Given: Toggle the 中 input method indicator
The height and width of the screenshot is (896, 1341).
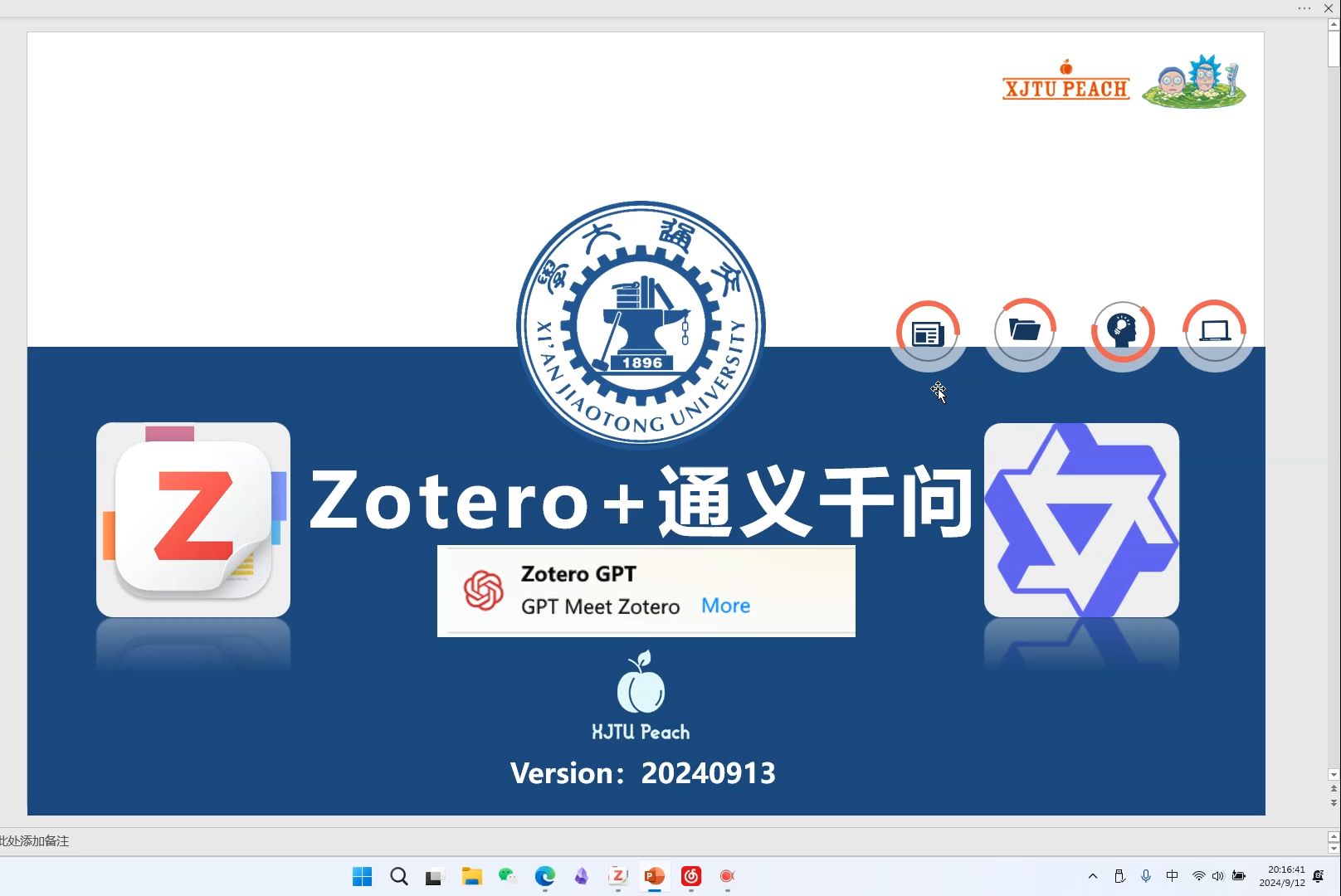Looking at the screenshot, I should pyautogui.click(x=1172, y=876).
